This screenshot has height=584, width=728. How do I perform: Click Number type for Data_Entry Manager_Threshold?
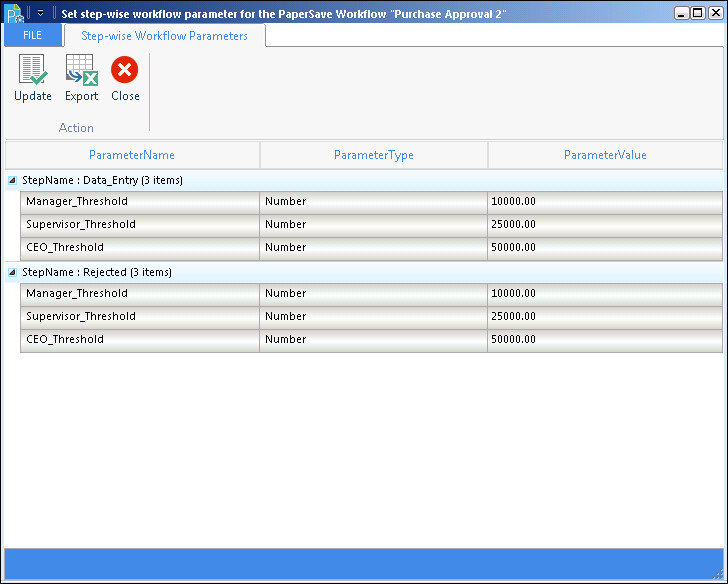(x=373, y=201)
